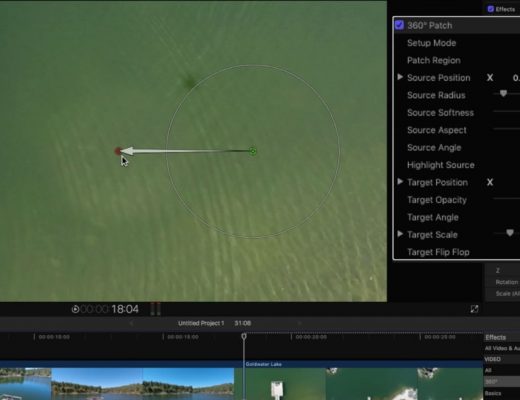Click the Source Position X value field

pyautogui.click(x=516, y=78)
